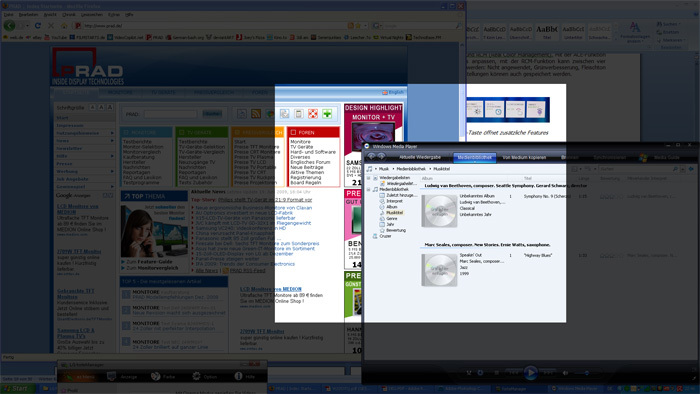The width and height of the screenshot is (700, 394).
Task: Open the Windows Start button
Action: tap(18, 389)
